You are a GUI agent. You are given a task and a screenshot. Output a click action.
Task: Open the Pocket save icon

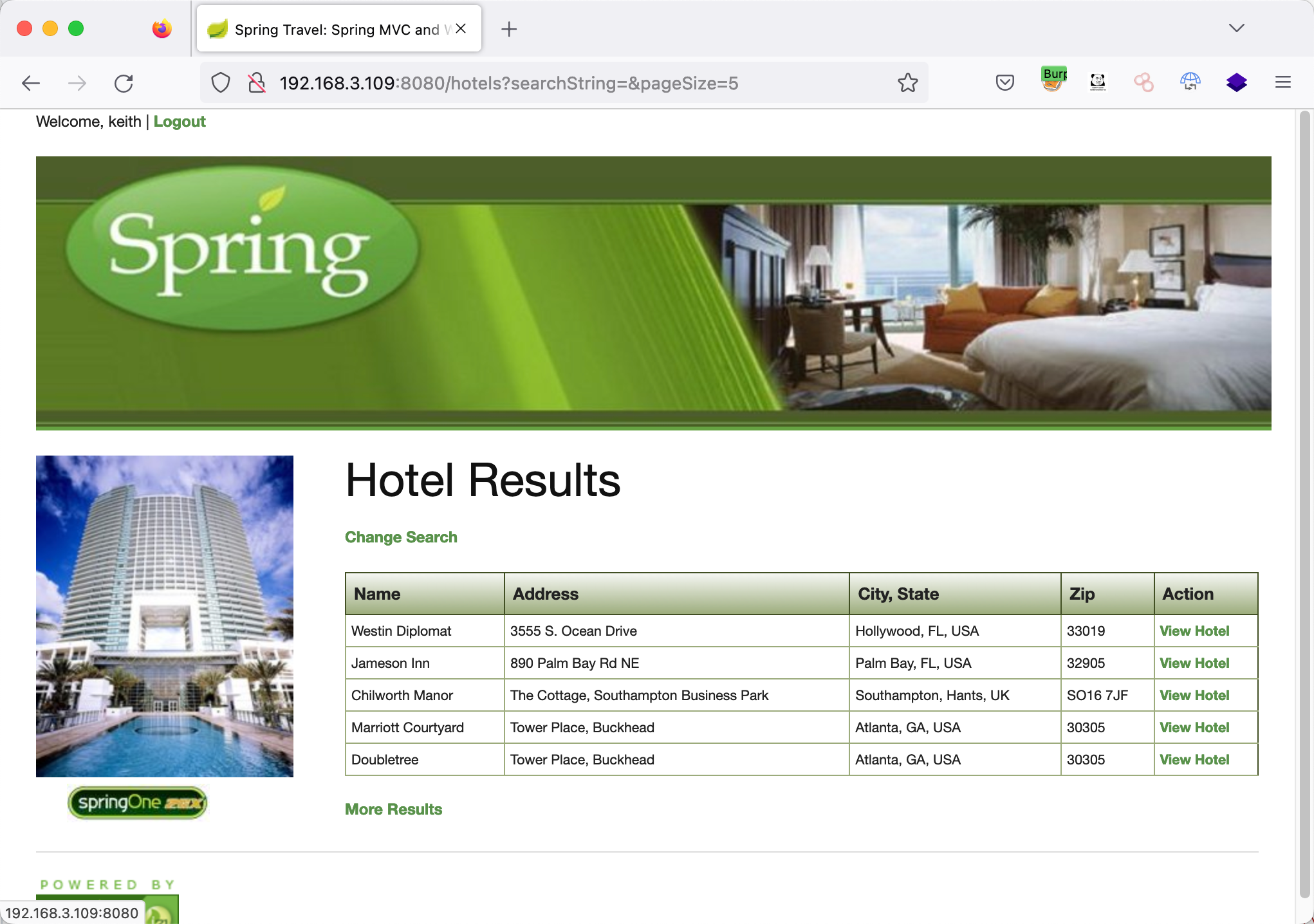point(1004,83)
